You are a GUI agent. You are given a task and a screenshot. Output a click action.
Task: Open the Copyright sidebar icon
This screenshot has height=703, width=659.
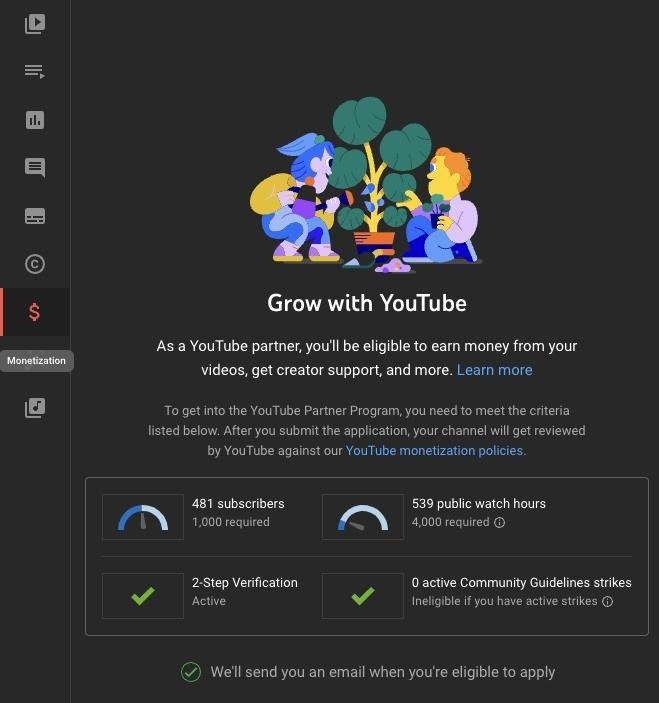pos(35,264)
